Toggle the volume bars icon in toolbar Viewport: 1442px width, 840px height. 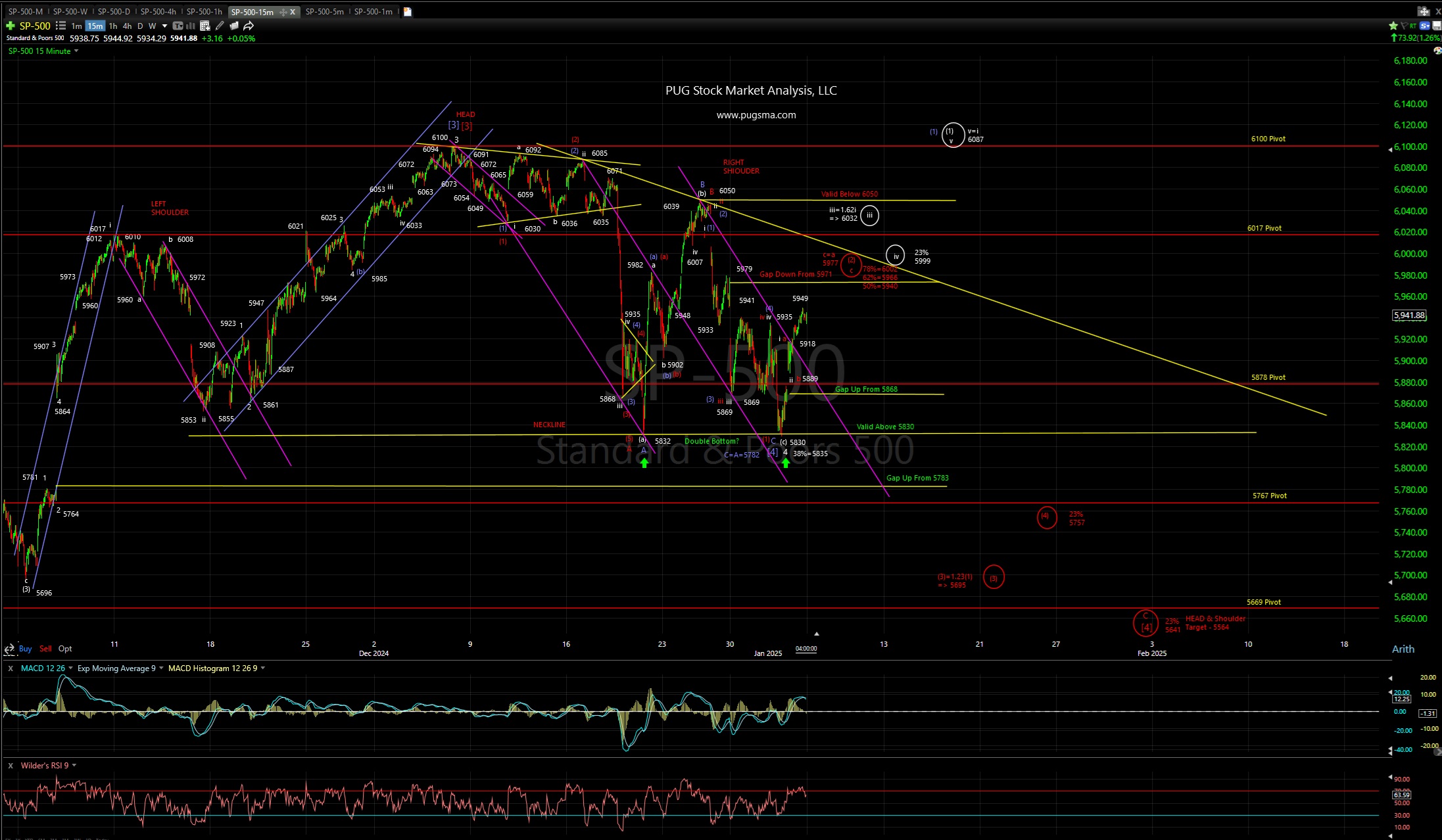click(x=189, y=26)
